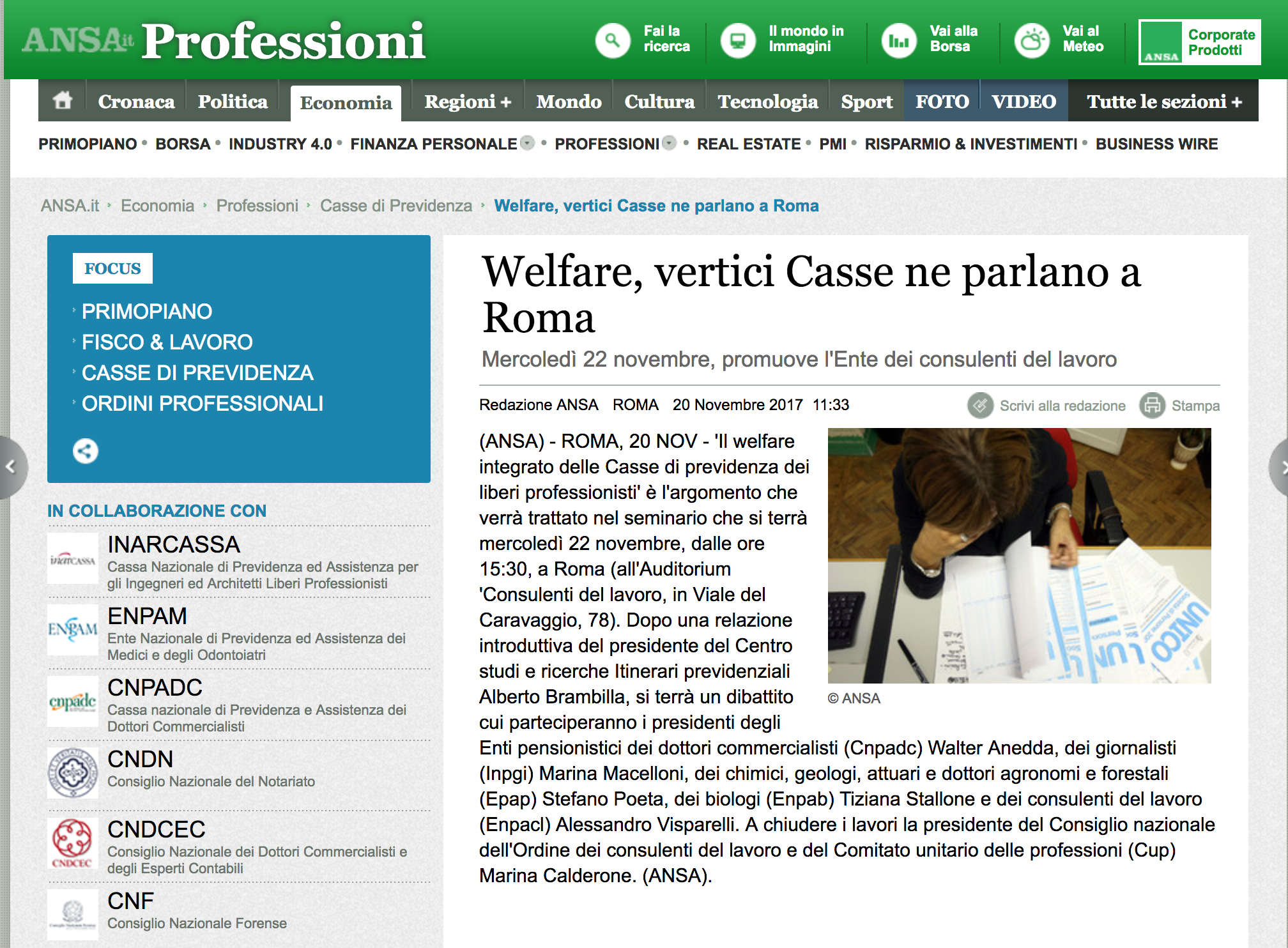The height and width of the screenshot is (948, 1288).
Task: Click the article headline Welfare, vertici Casse
Action: pos(811,294)
